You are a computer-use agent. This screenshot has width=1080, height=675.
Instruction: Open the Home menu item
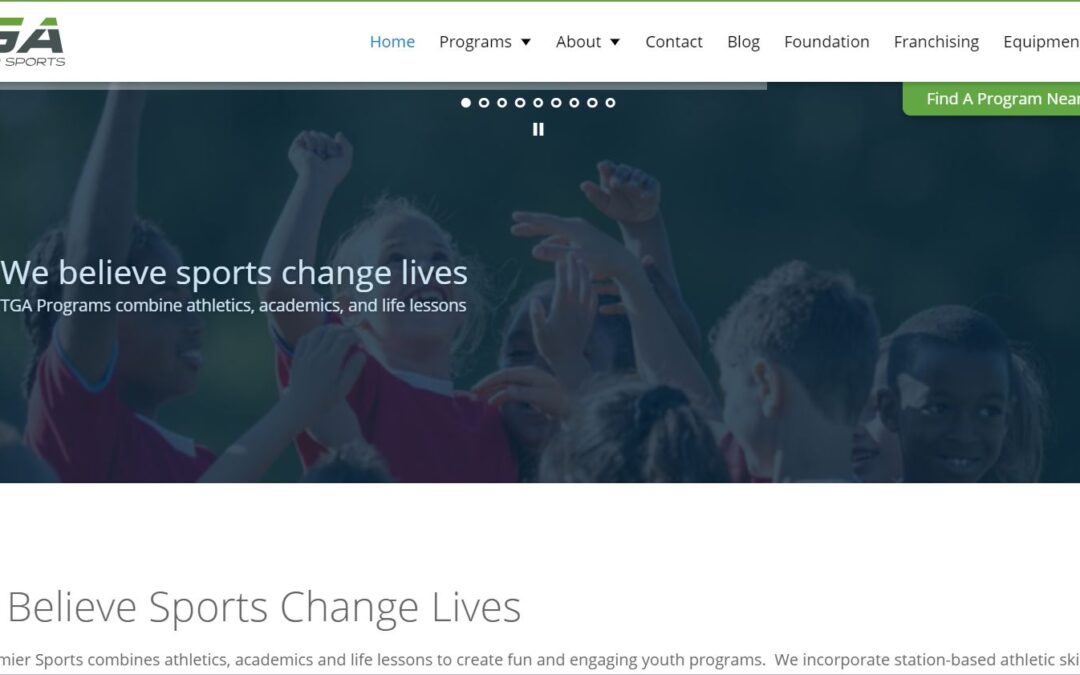coord(392,41)
